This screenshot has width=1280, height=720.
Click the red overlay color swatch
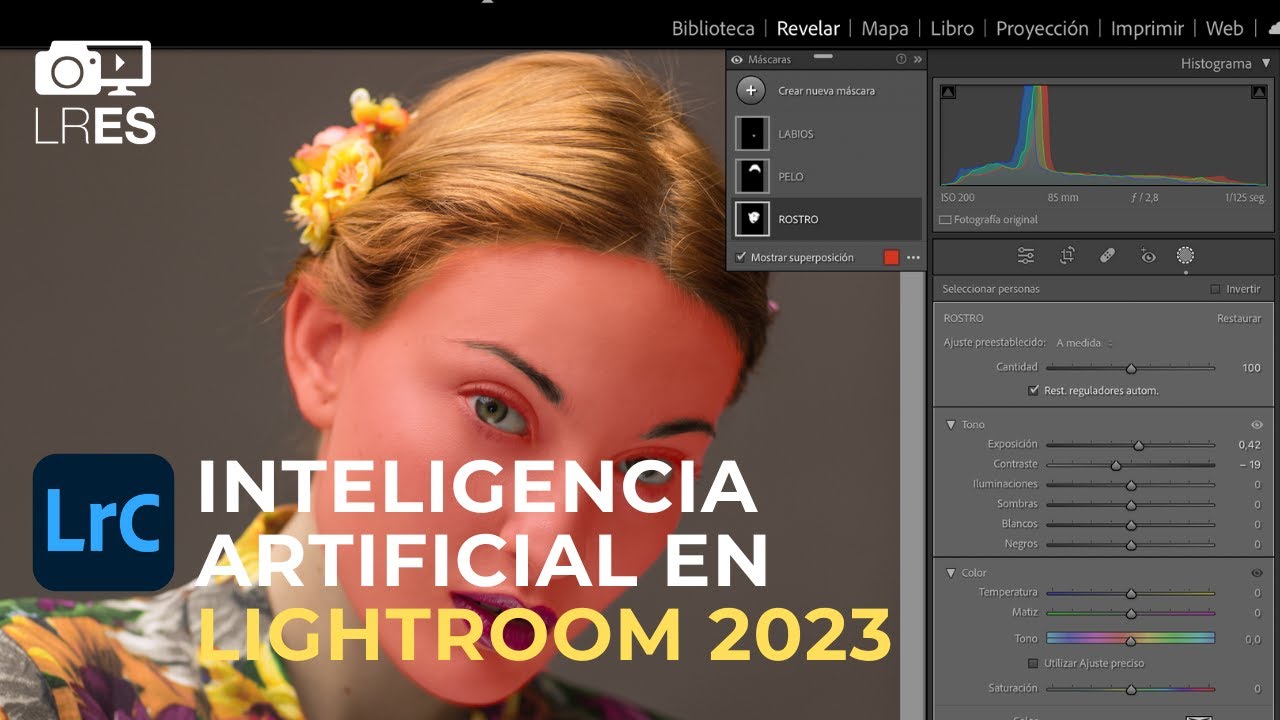(891, 258)
